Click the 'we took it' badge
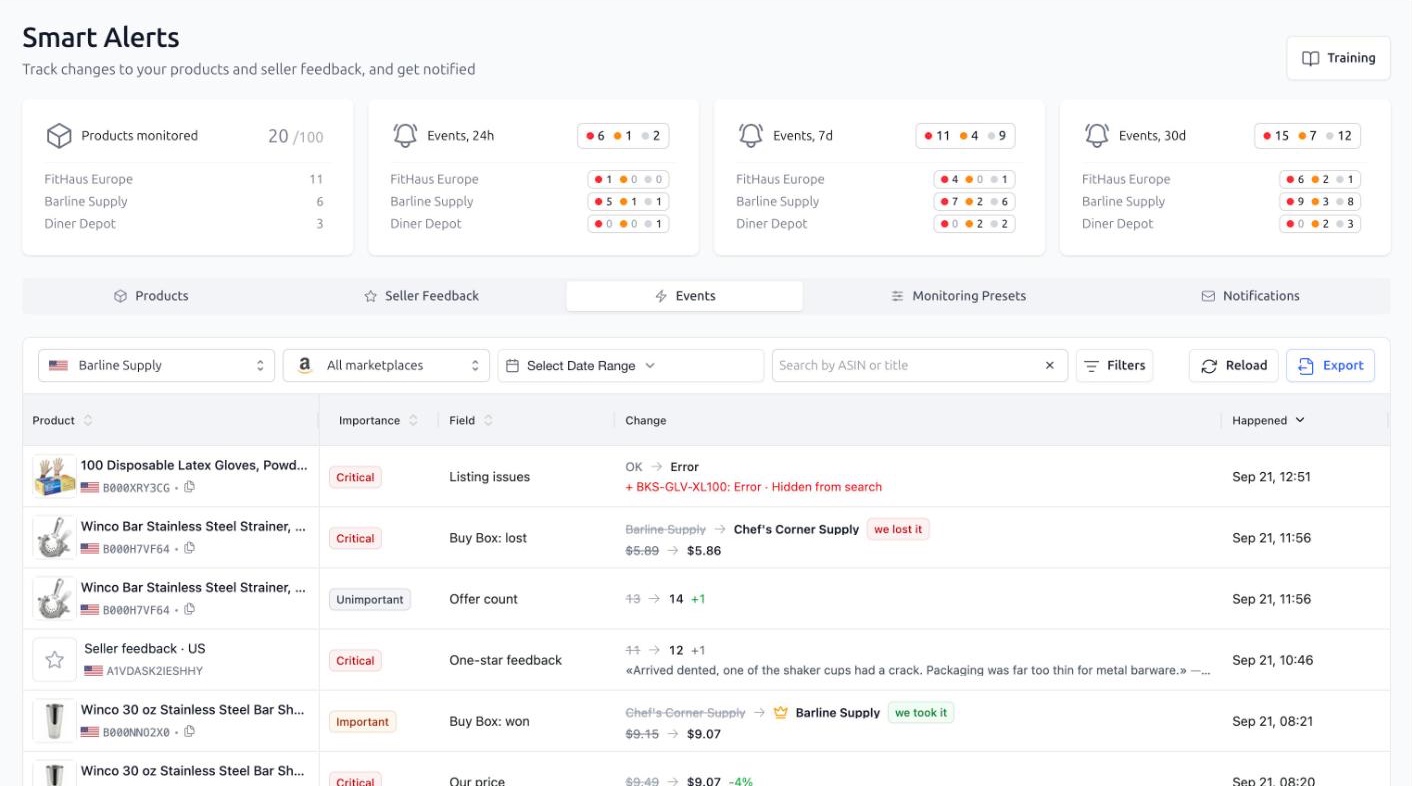1412x786 pixels. coord(922,712)
